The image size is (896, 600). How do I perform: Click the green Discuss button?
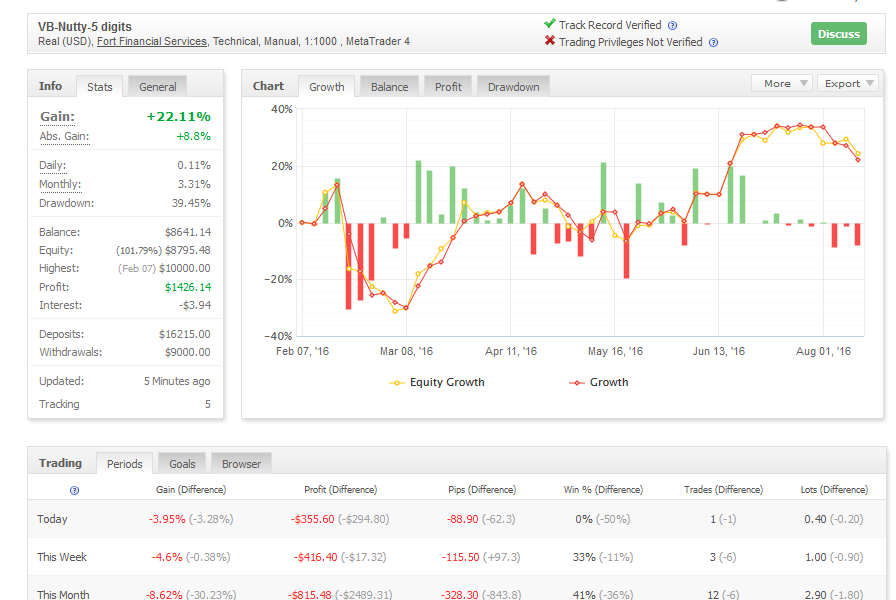point(839,34)
